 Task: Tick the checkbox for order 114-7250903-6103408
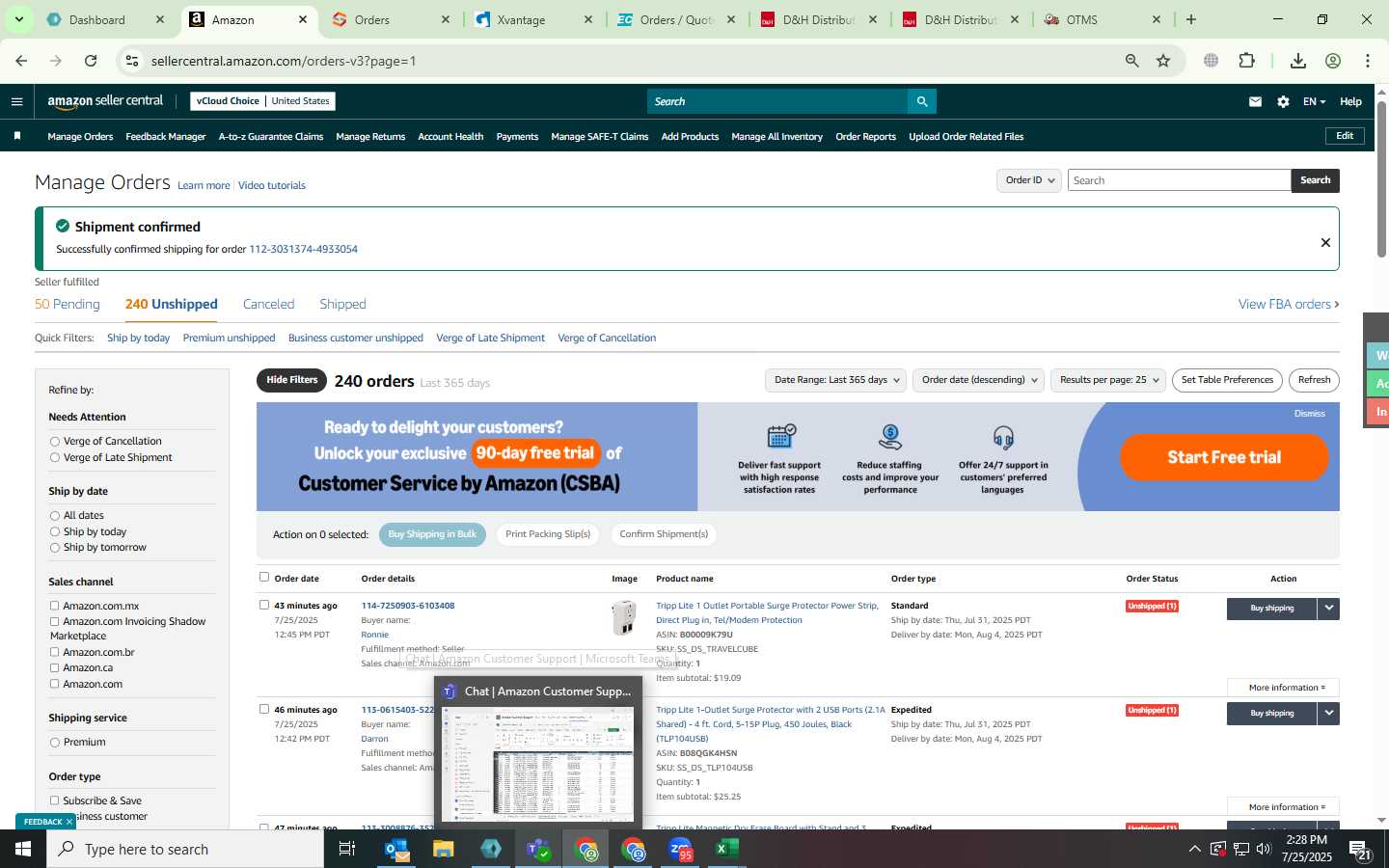[x=264, y=605]
